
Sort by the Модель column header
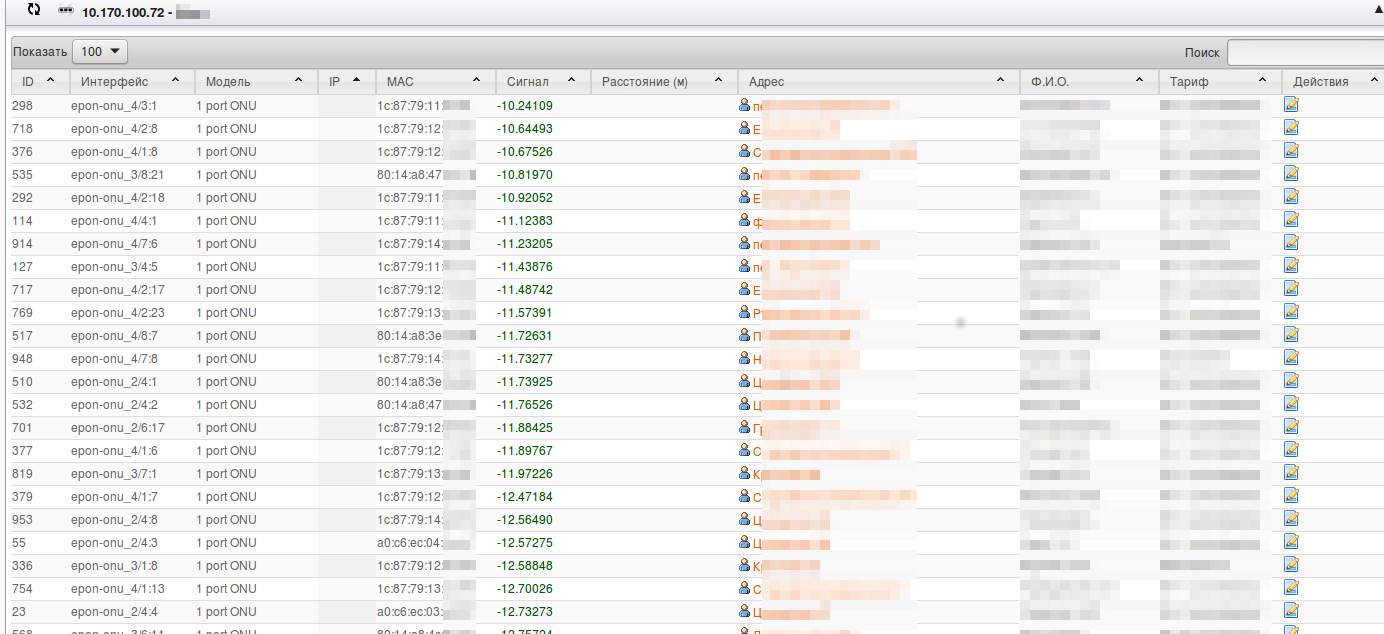(255, 82)
